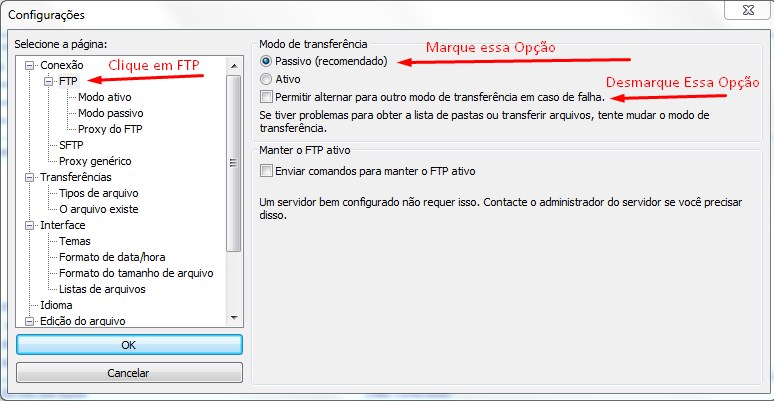Click the tree scrollbar down arrow
This screenshot has width=774, height=401.
click(x=234, y=318)
